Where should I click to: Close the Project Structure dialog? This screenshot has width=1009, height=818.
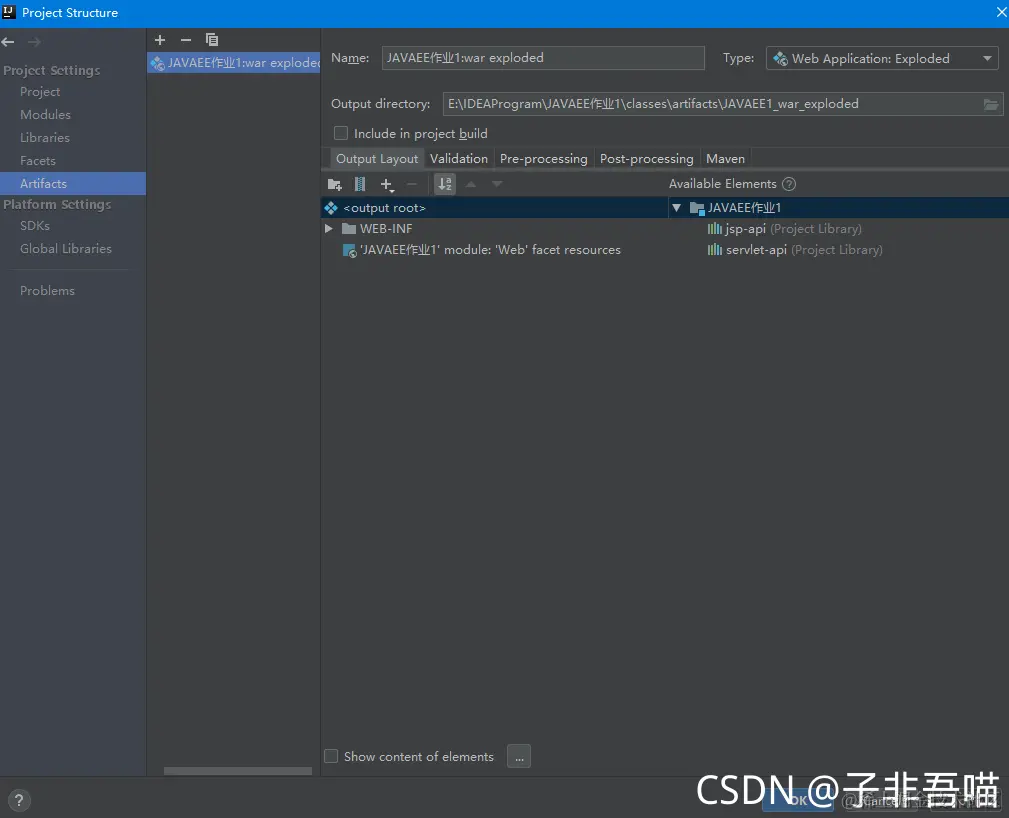tap(1001, 12)
